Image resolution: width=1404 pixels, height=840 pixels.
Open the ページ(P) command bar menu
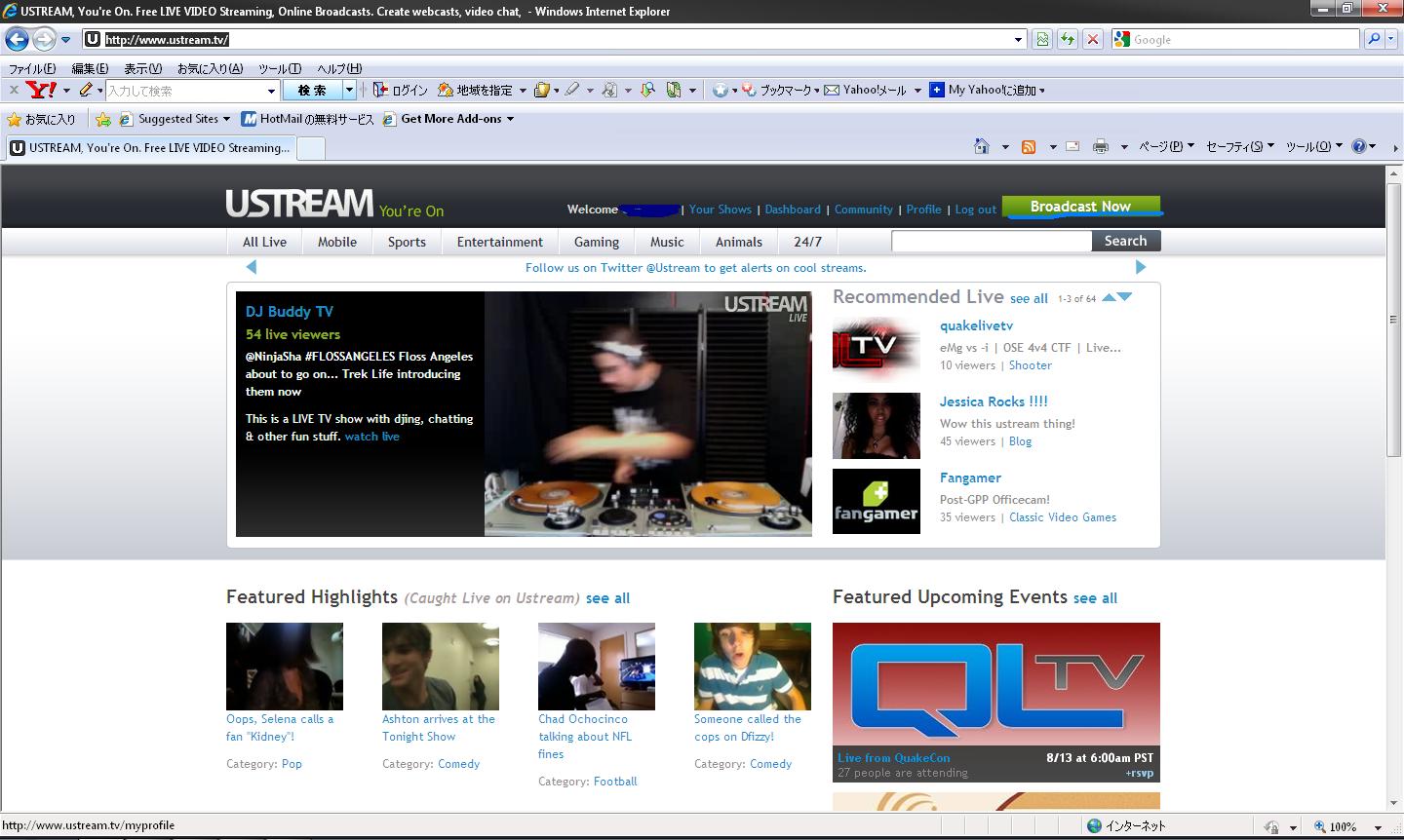tap(1166, 146)
